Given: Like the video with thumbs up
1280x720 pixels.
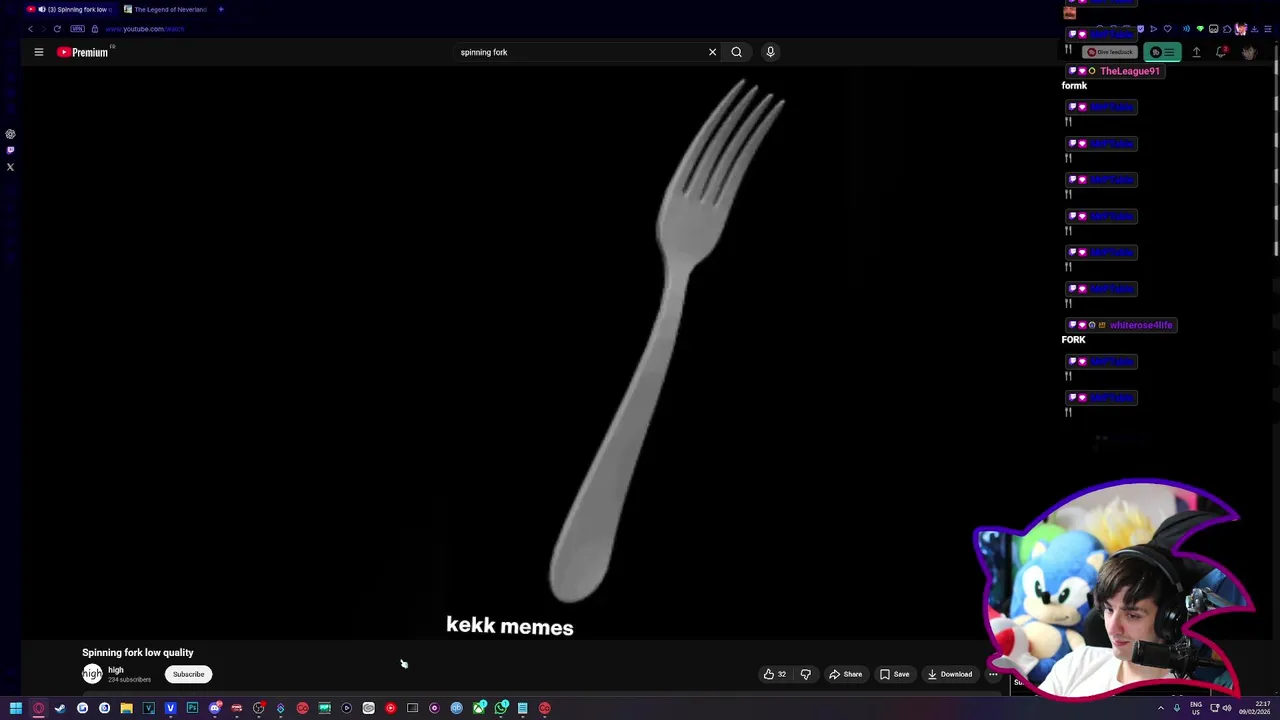Looking at the screenshot, I should coord(775,674).
